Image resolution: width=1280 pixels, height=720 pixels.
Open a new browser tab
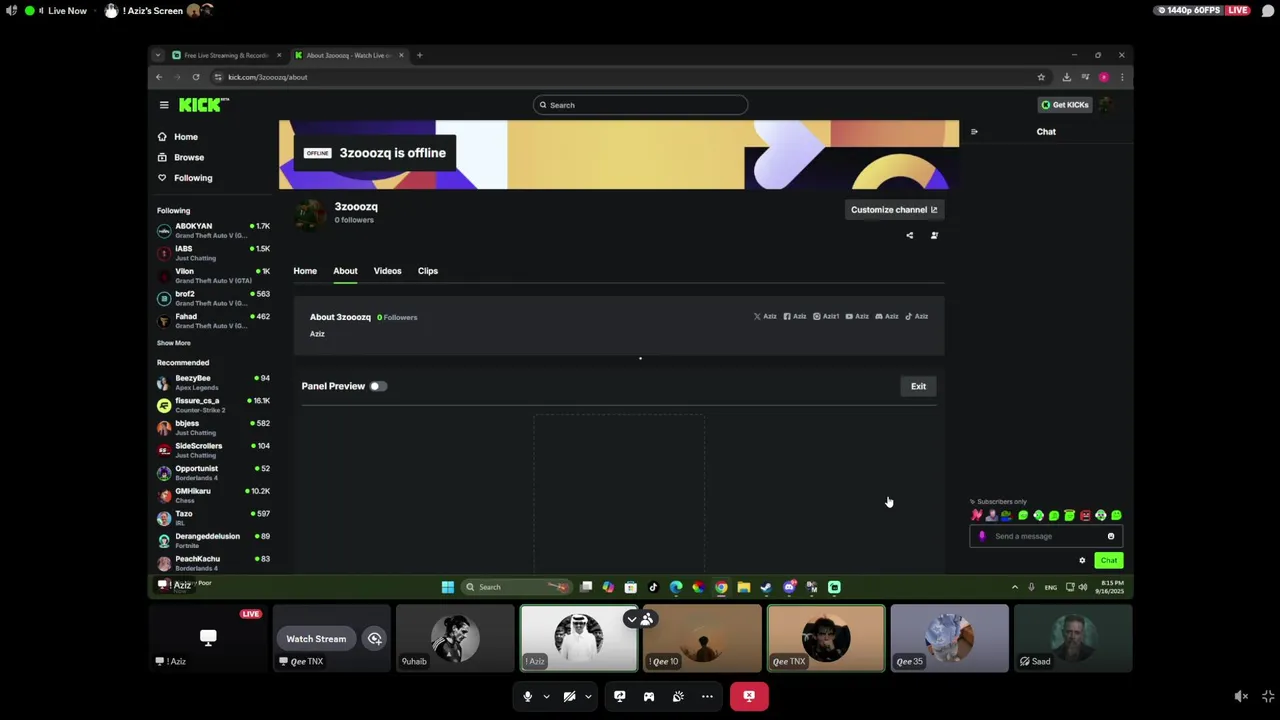pyautogui.click(x=420, y=55)
